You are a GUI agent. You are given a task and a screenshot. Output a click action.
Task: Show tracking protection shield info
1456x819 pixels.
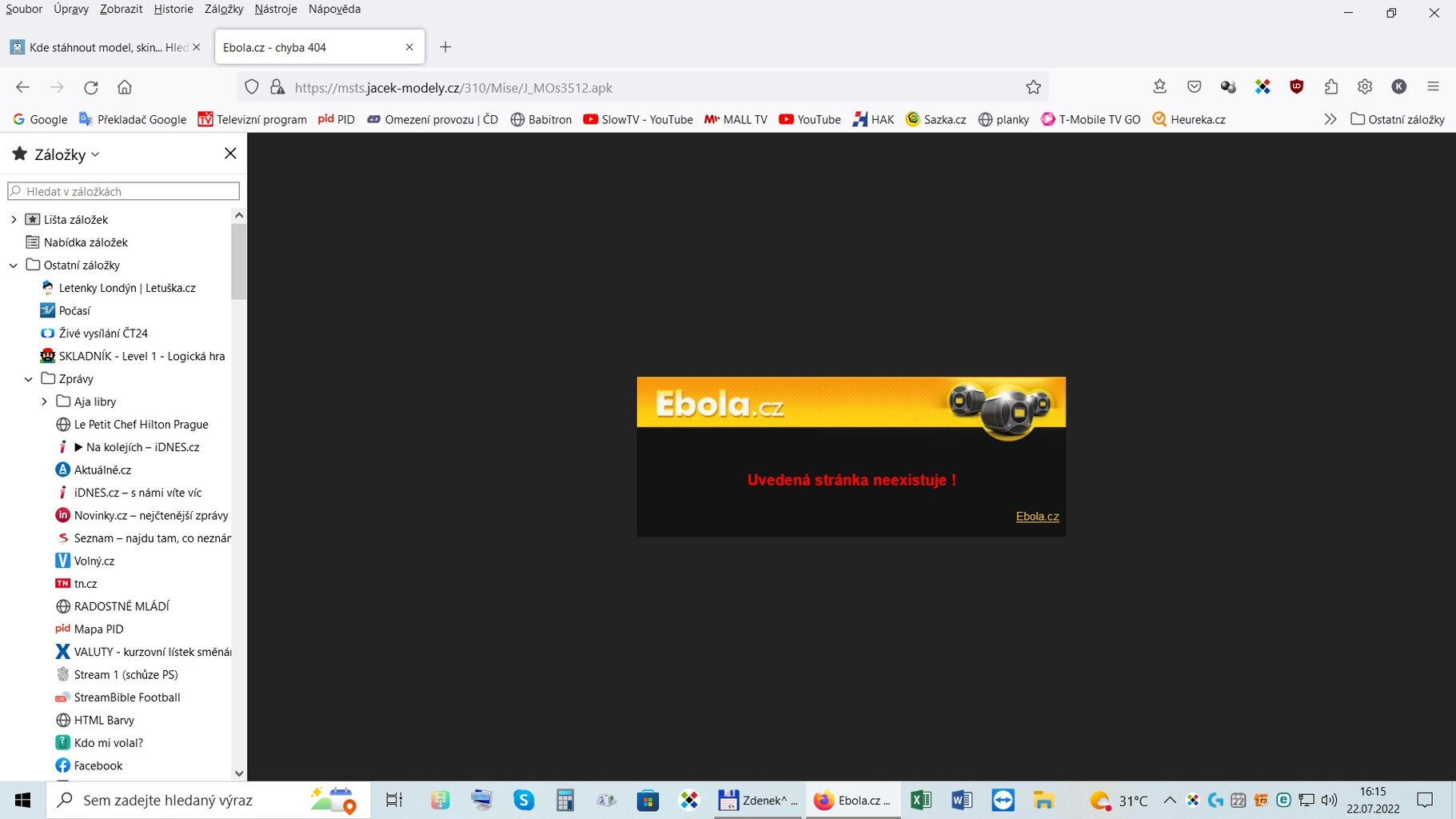pyautogui.click(x=252, y=87)
